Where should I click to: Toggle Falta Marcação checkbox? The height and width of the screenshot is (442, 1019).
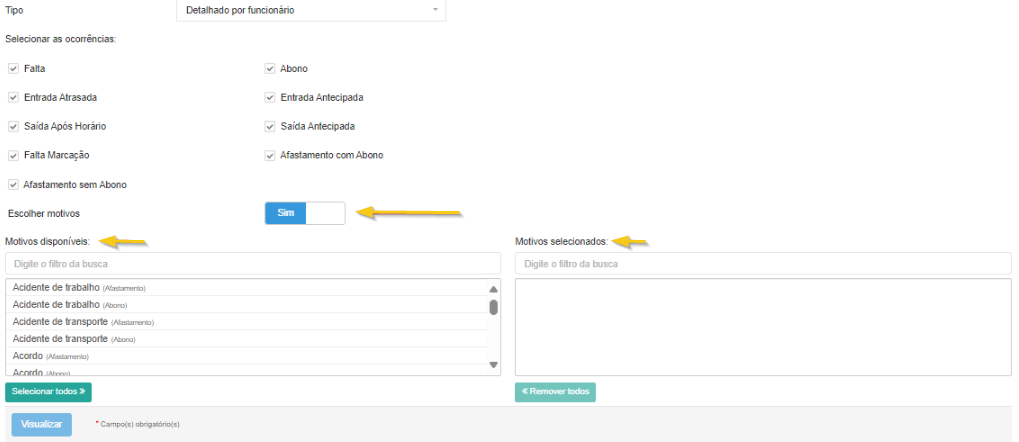[13, 156]
